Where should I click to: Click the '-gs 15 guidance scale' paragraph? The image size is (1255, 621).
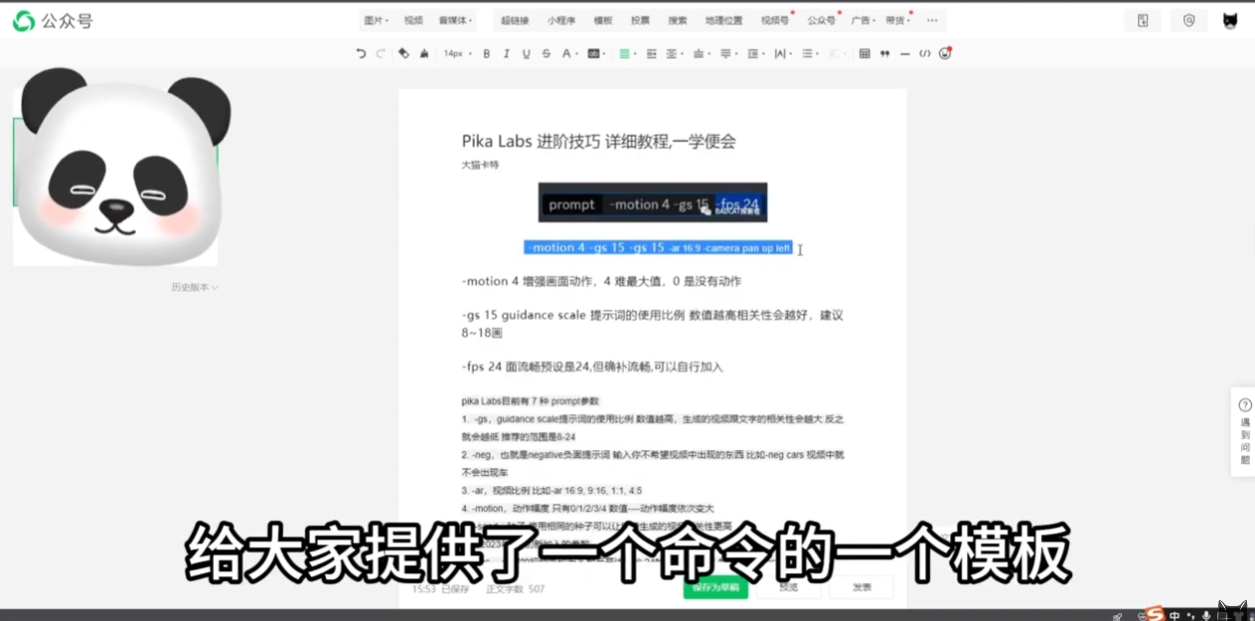point(652,323)
